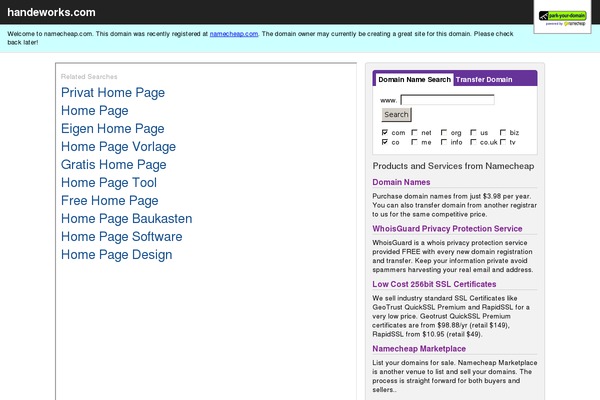The image size is (600, 400).
Task: Check the info extension box
Action: 444,142
